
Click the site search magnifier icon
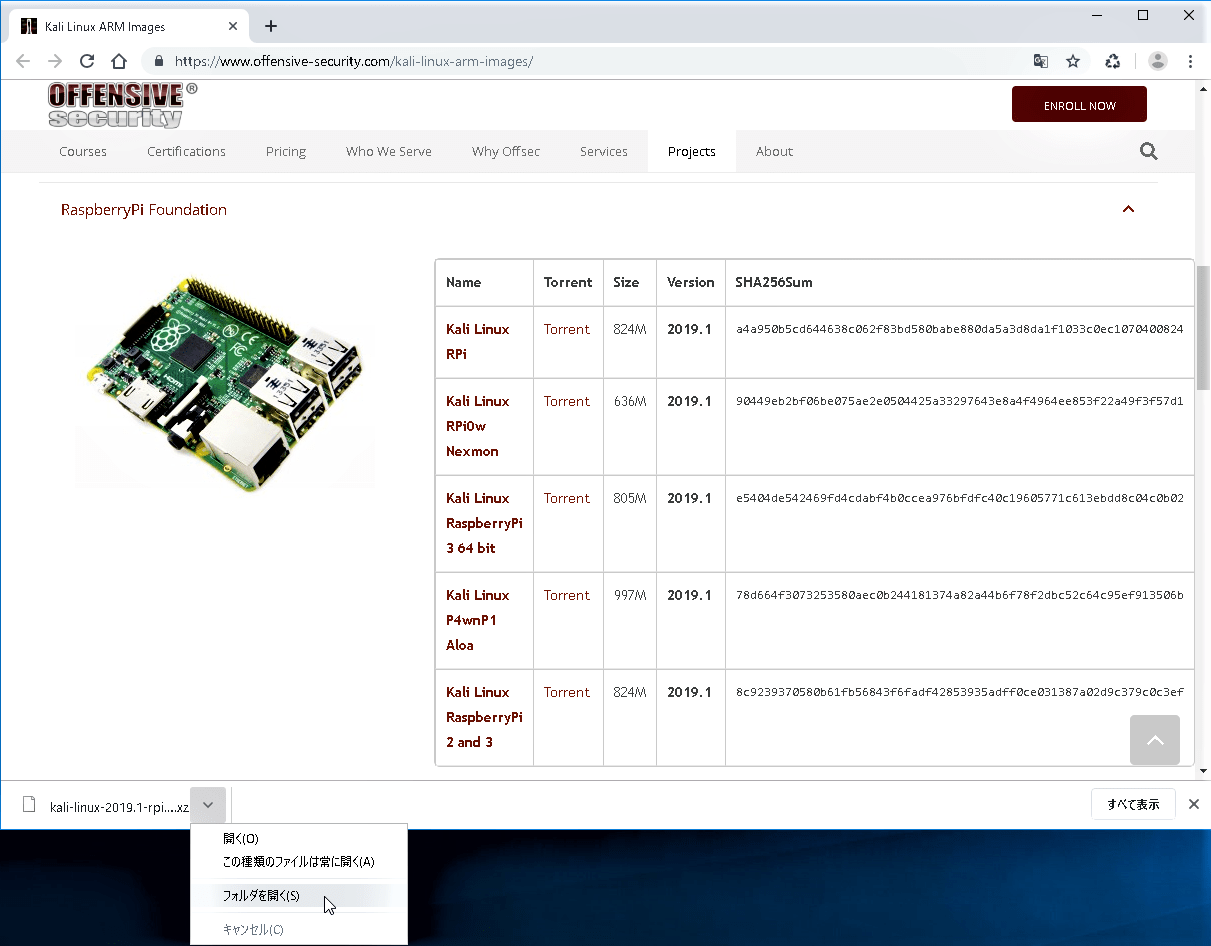(1148, 152)
